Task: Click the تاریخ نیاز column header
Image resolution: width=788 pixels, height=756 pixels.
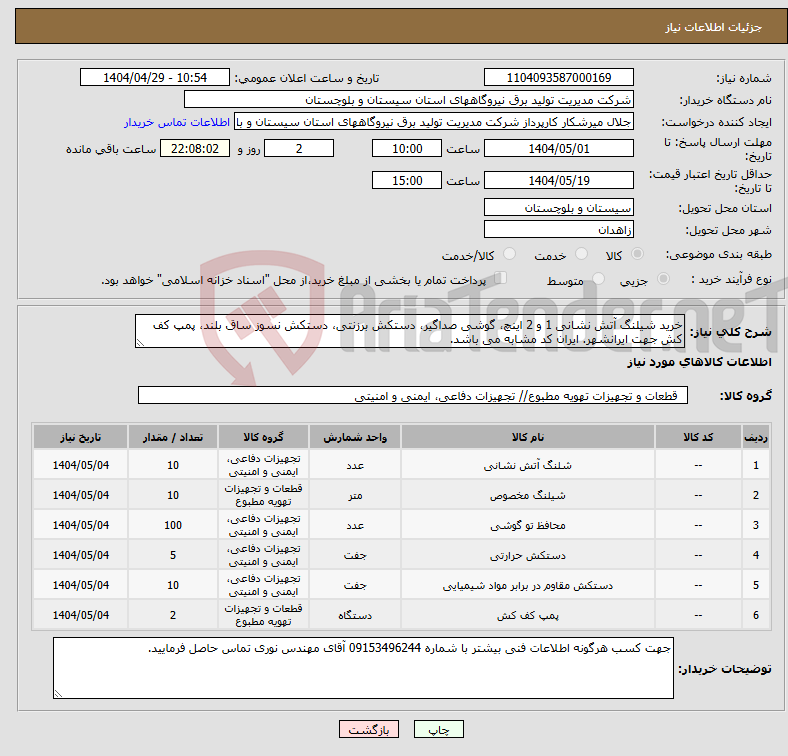Action: [x=80, y=437]
